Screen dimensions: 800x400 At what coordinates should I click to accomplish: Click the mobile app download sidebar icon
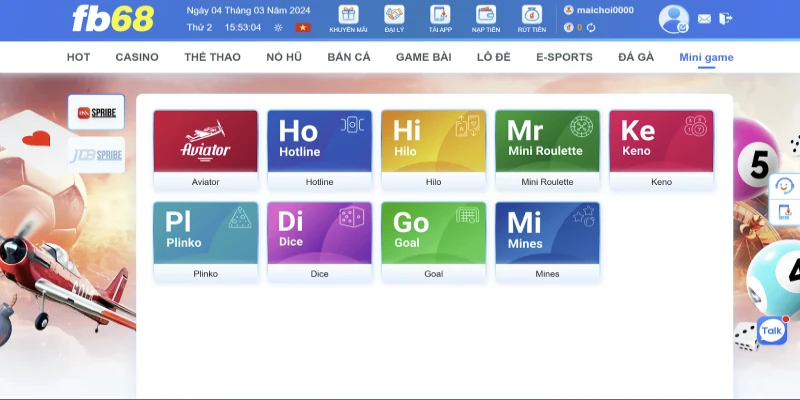coord(784,212)
